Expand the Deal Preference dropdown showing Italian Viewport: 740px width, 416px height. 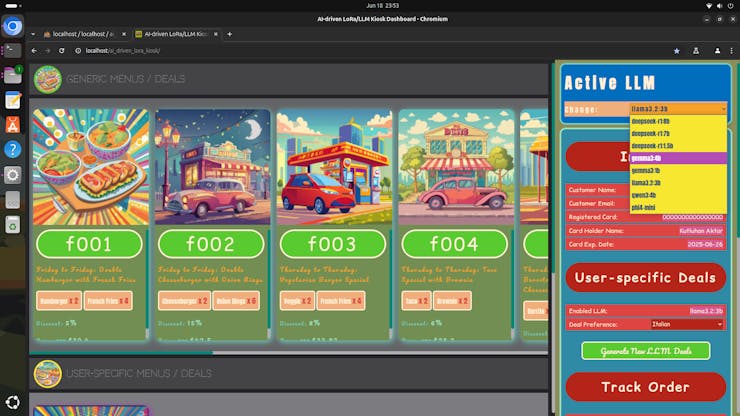click(686, 324)
